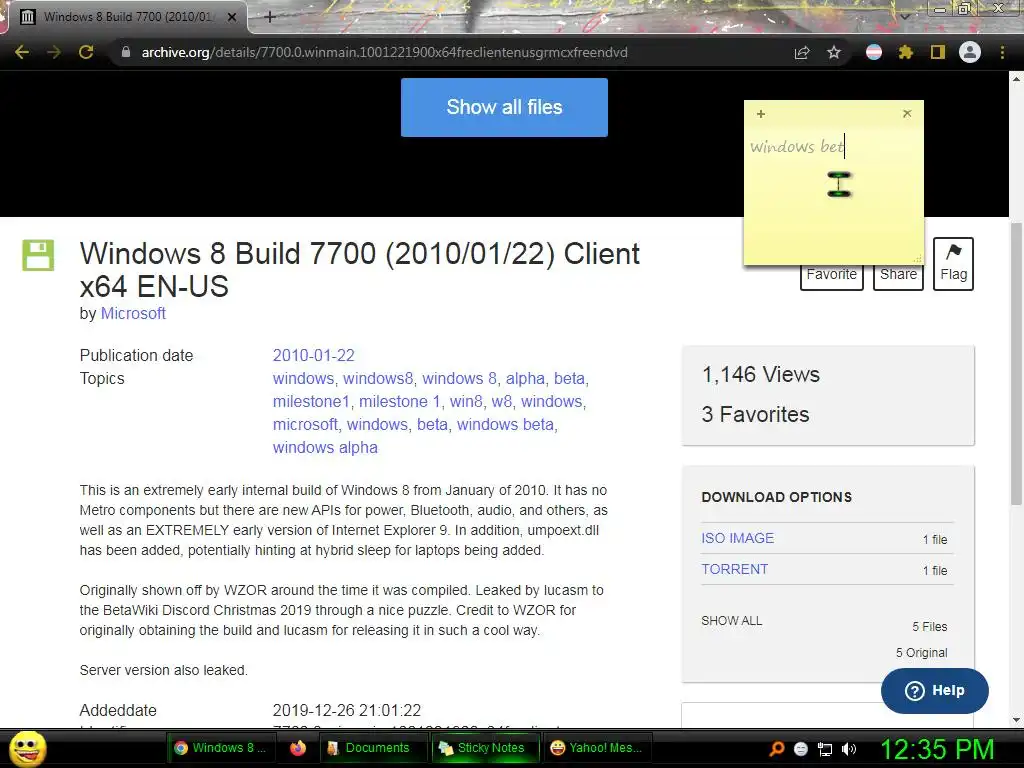
Task: Click the page scrollbar down arrow
Action: click(1016, 719)
